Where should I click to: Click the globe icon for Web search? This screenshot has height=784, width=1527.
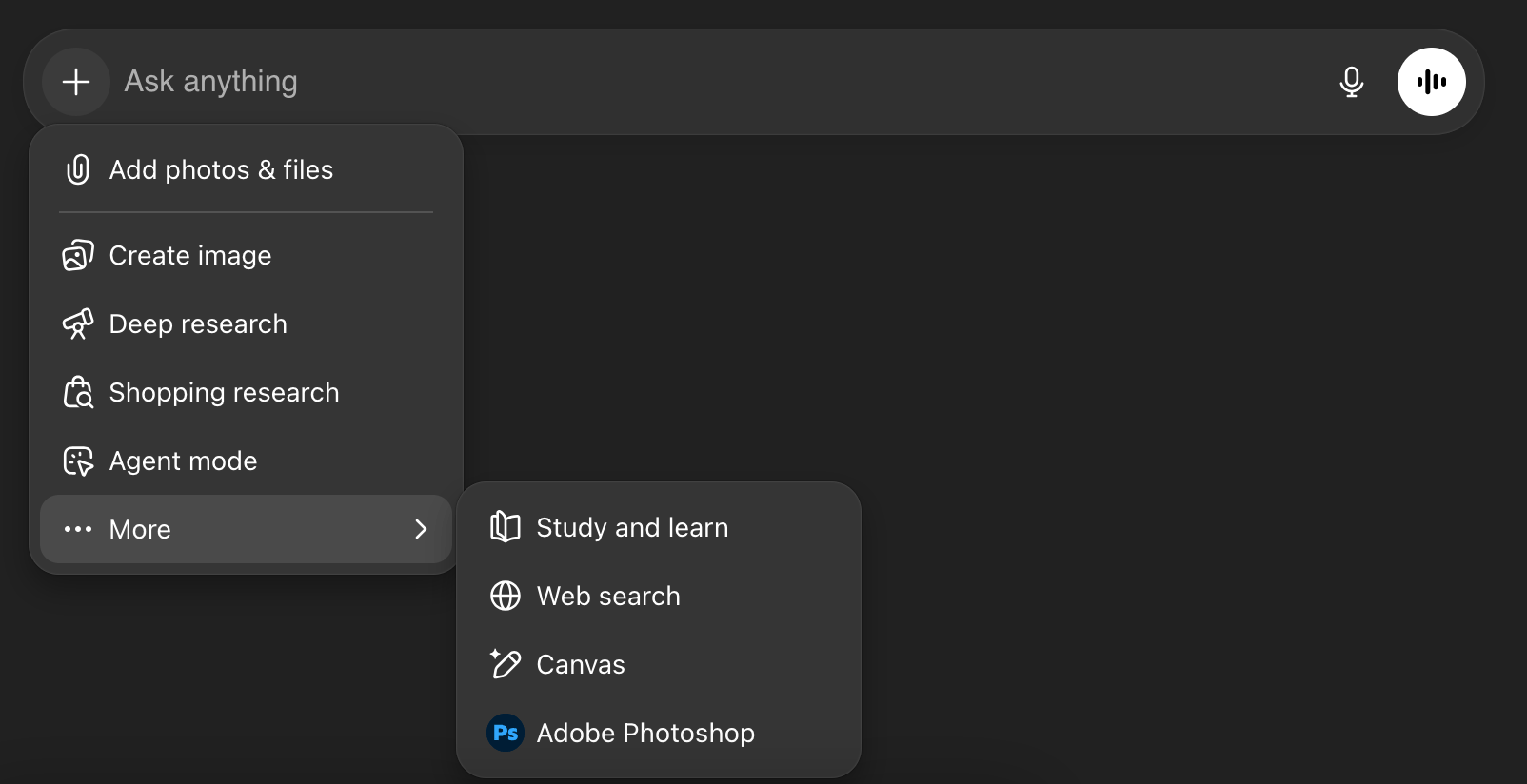[506, 596]
